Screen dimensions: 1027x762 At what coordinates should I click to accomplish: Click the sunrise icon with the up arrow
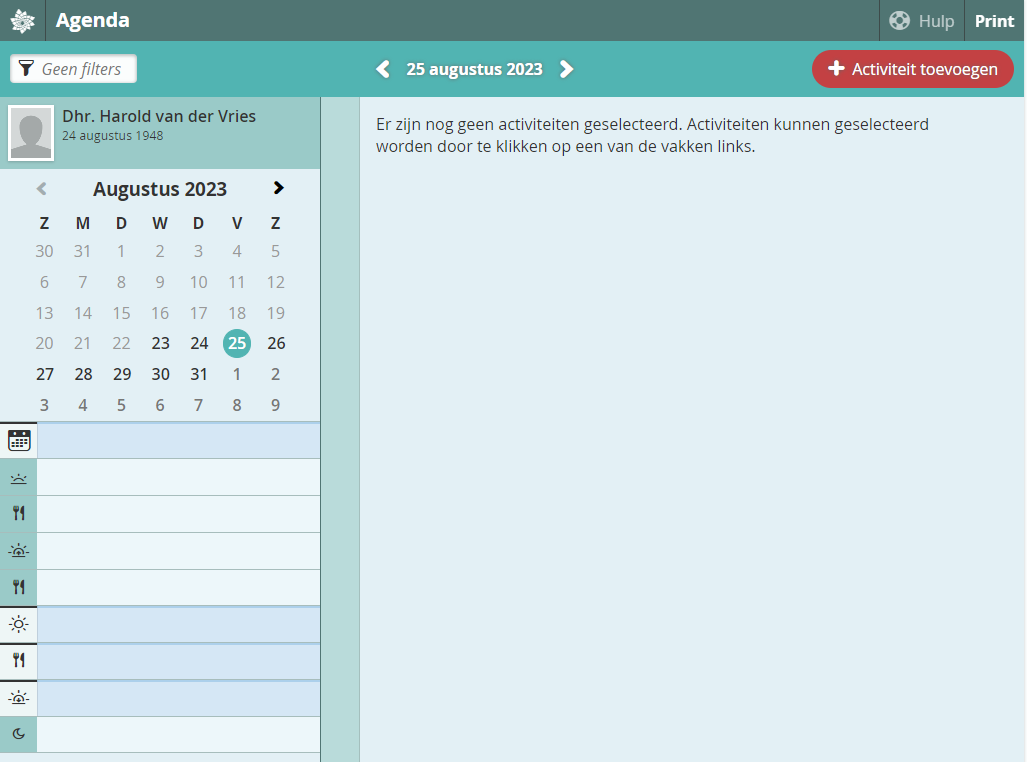tap(19, 550)
